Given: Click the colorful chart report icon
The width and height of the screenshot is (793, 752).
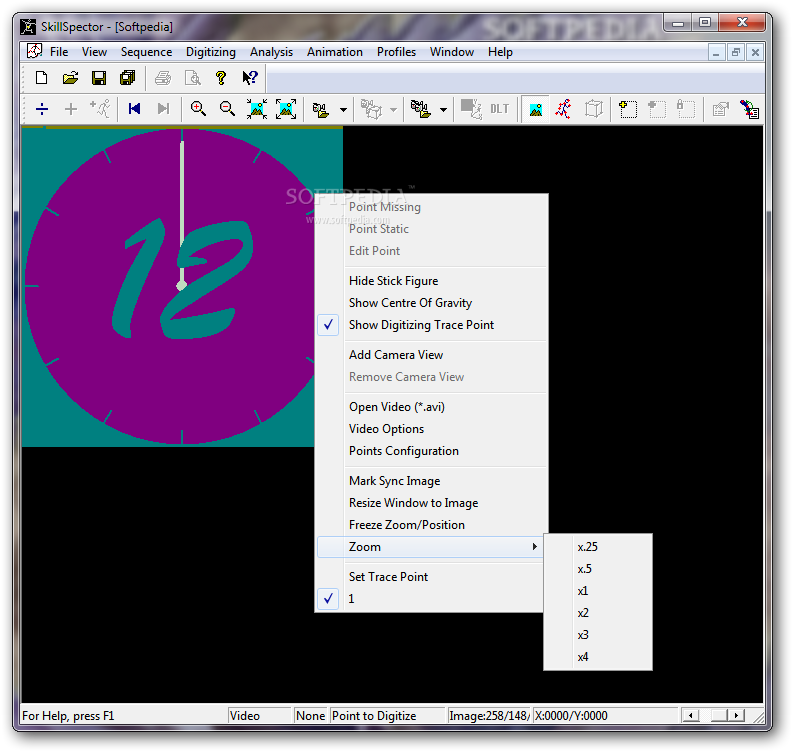Looking at the screenshot, I should click(x=749, y=109).
